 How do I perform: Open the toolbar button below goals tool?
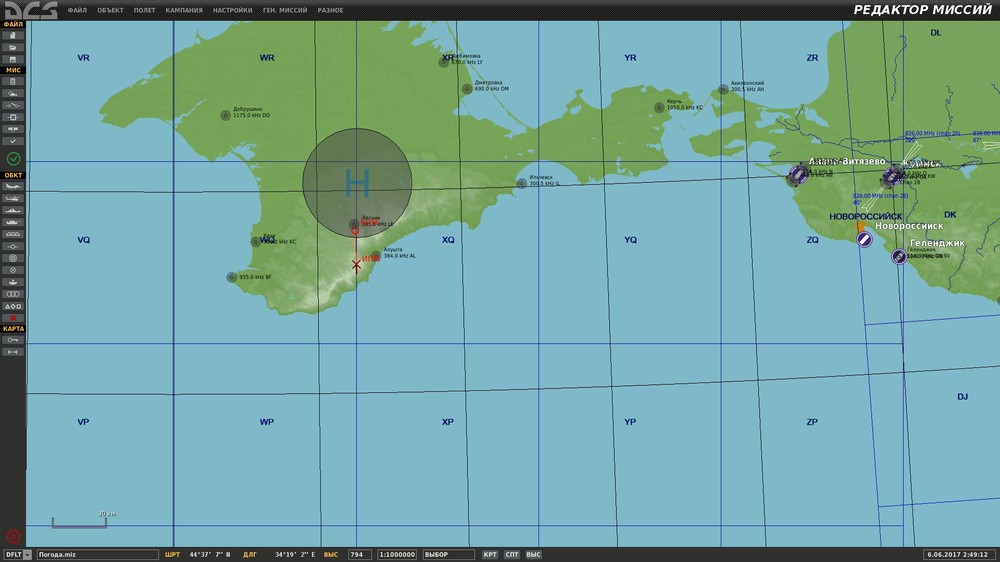tap(13, 129)
